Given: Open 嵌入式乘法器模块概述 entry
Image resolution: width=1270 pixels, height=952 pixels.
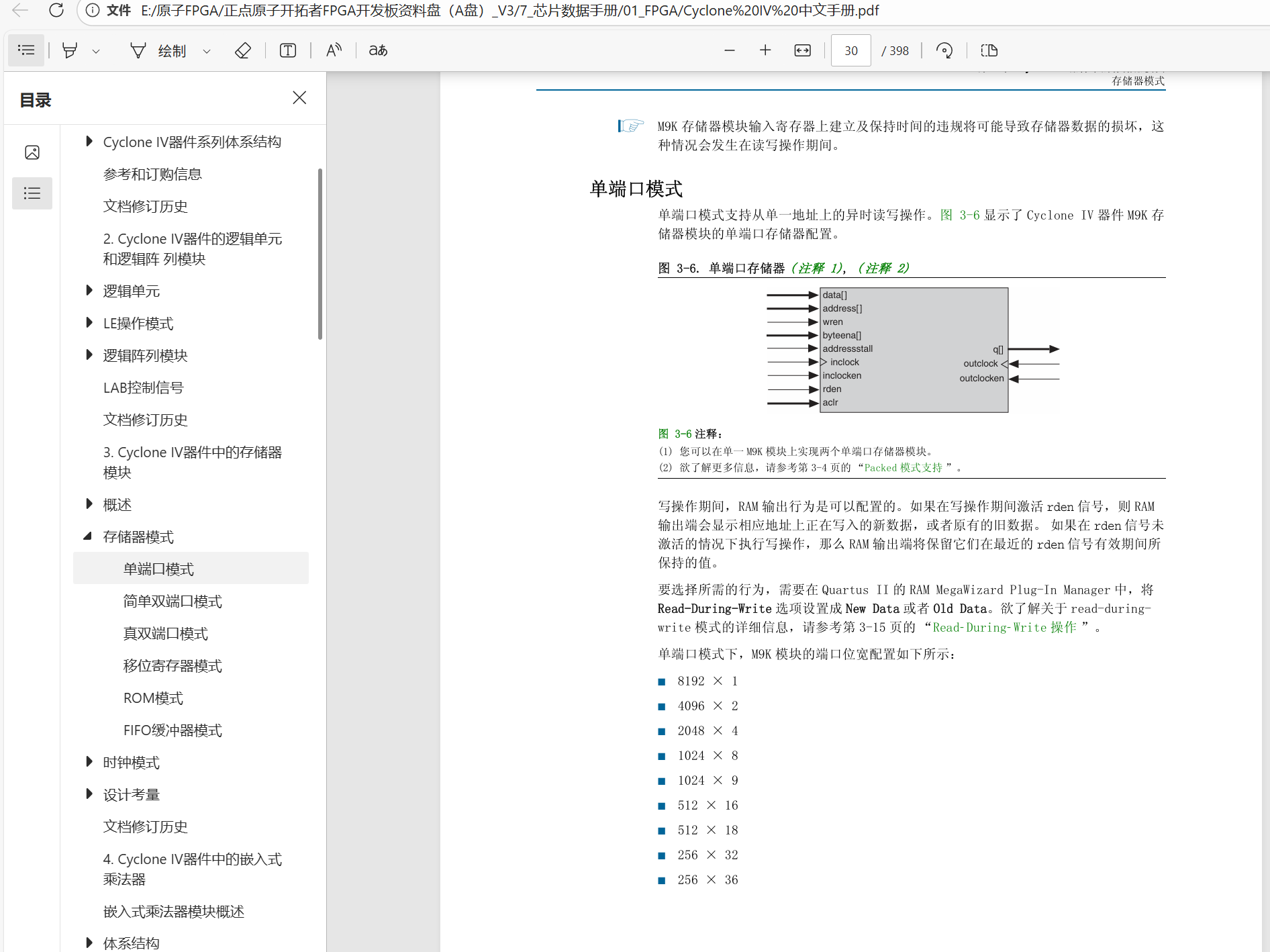Looking at the screenshot, I should pos(174,912).
